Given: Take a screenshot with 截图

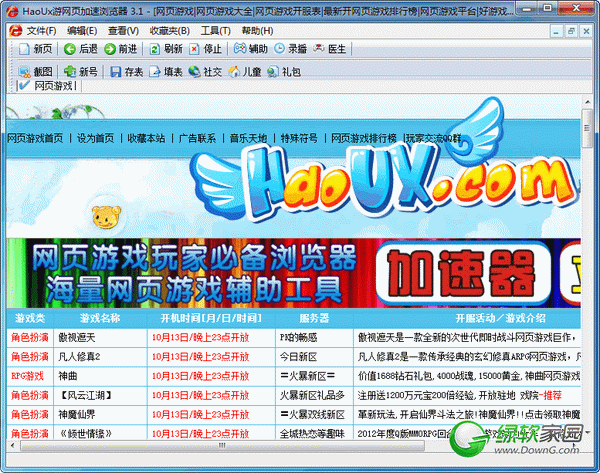Looking at the screenshot, I should coord(35,72).
